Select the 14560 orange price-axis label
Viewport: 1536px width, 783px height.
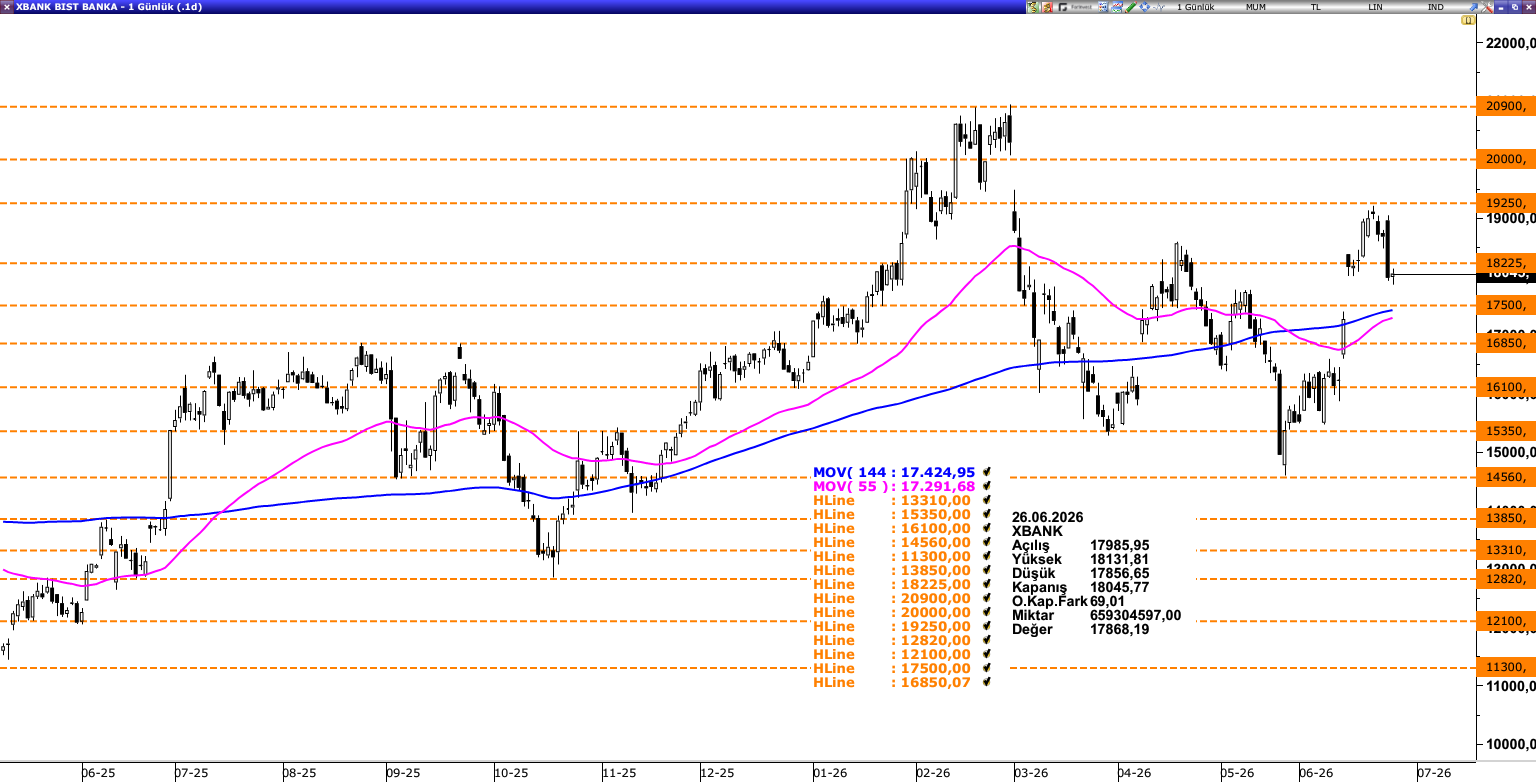click(1506, 477)
